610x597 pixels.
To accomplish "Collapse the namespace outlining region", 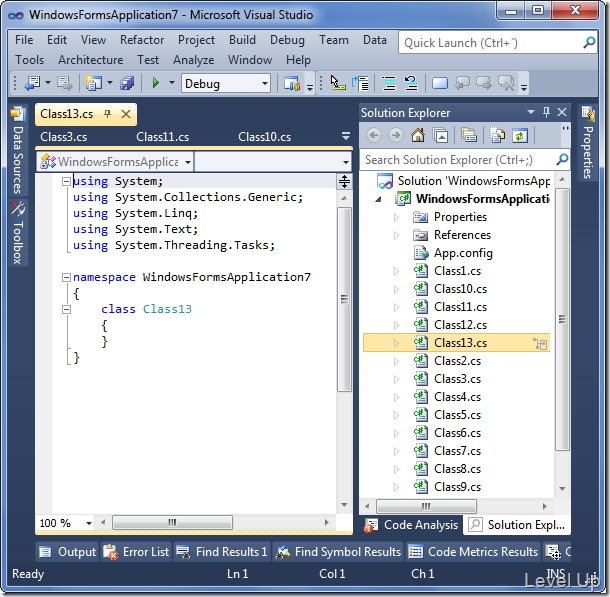I will [x=67, y=277].
